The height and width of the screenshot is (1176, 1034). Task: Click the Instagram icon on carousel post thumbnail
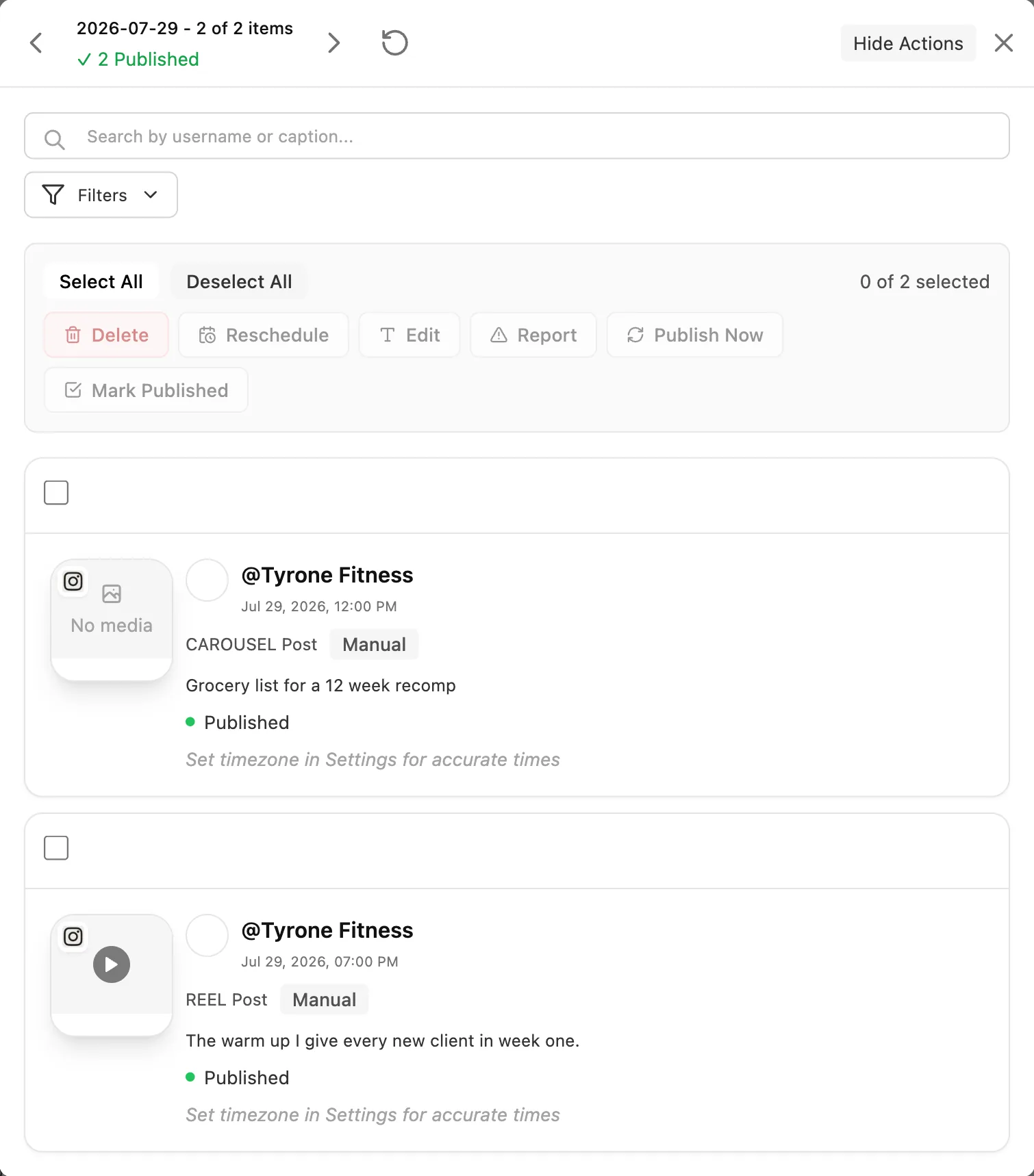tap(73, 581)
